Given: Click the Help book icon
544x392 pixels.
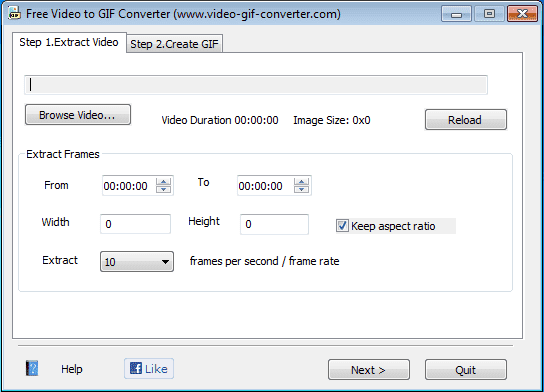Looking at the screenshot, I should pyautogui.click(x=32, y=368).
